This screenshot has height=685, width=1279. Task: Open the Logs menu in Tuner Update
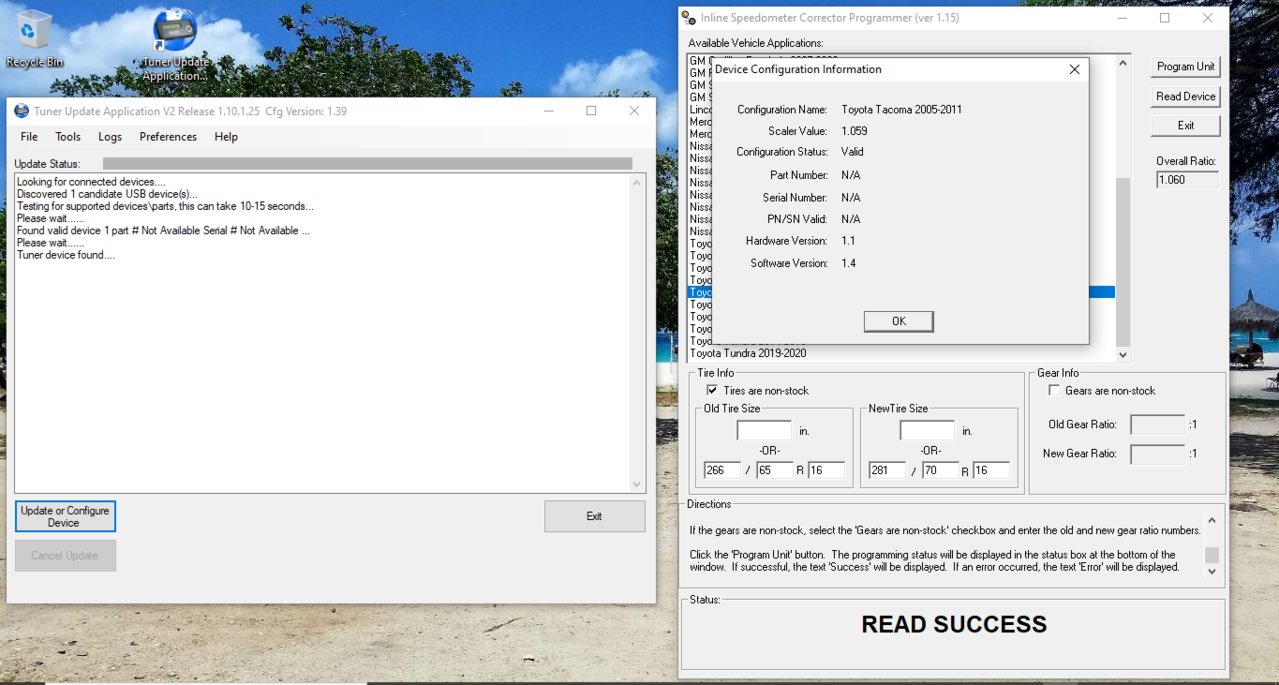pos(110,137)
